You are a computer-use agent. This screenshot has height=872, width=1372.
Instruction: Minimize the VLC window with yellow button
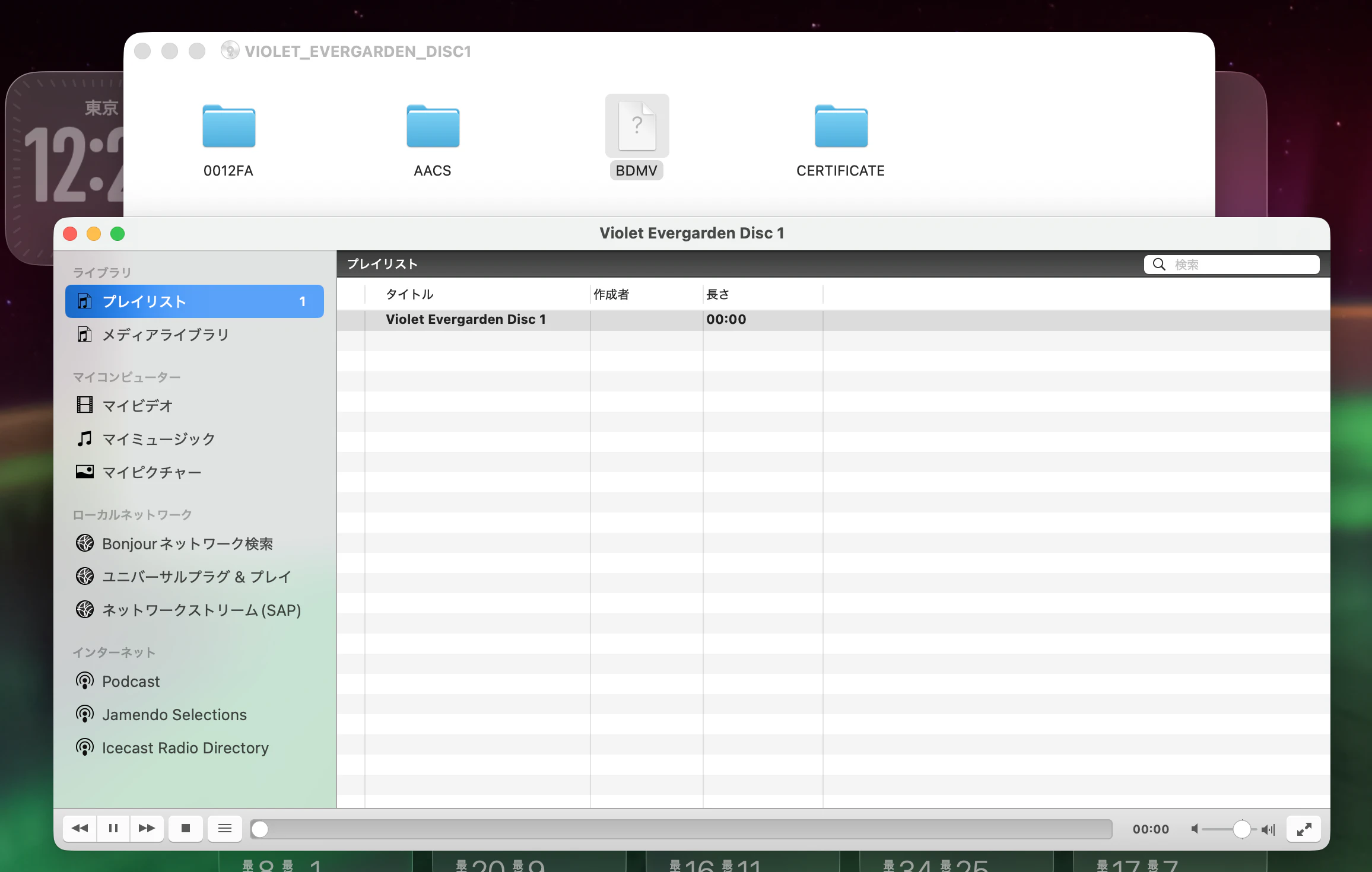[x=94, y=234]
